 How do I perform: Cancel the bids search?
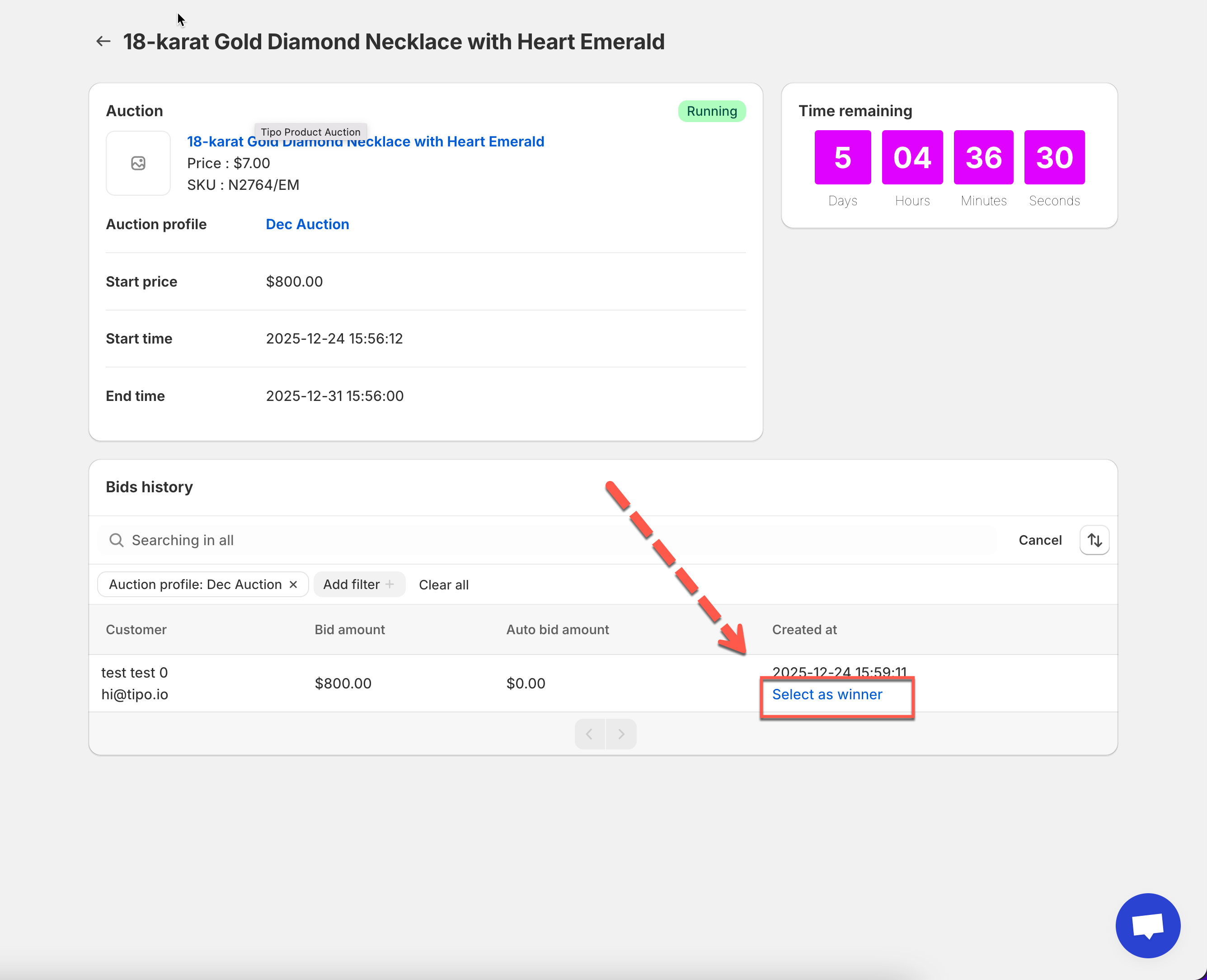tap(1039, 540)
